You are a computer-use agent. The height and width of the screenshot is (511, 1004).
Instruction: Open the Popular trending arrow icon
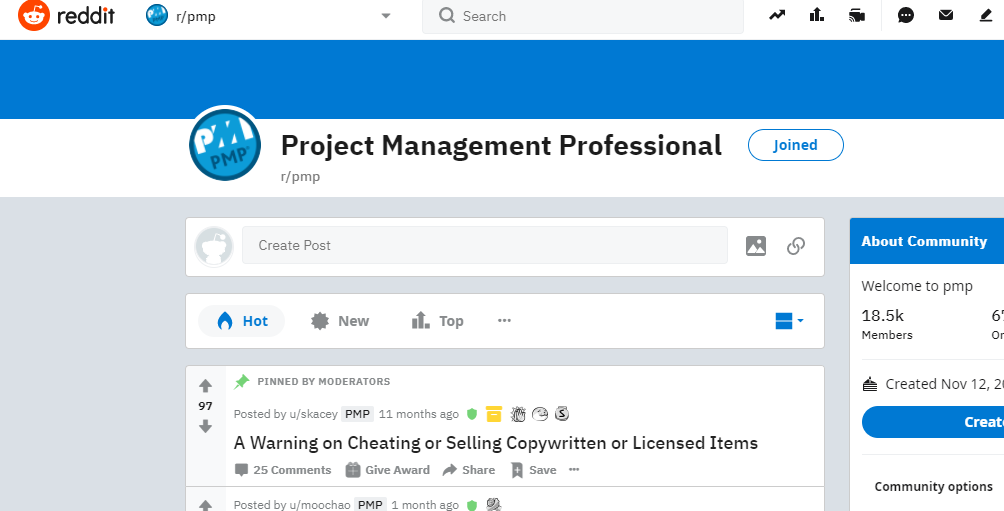[777, 15]
